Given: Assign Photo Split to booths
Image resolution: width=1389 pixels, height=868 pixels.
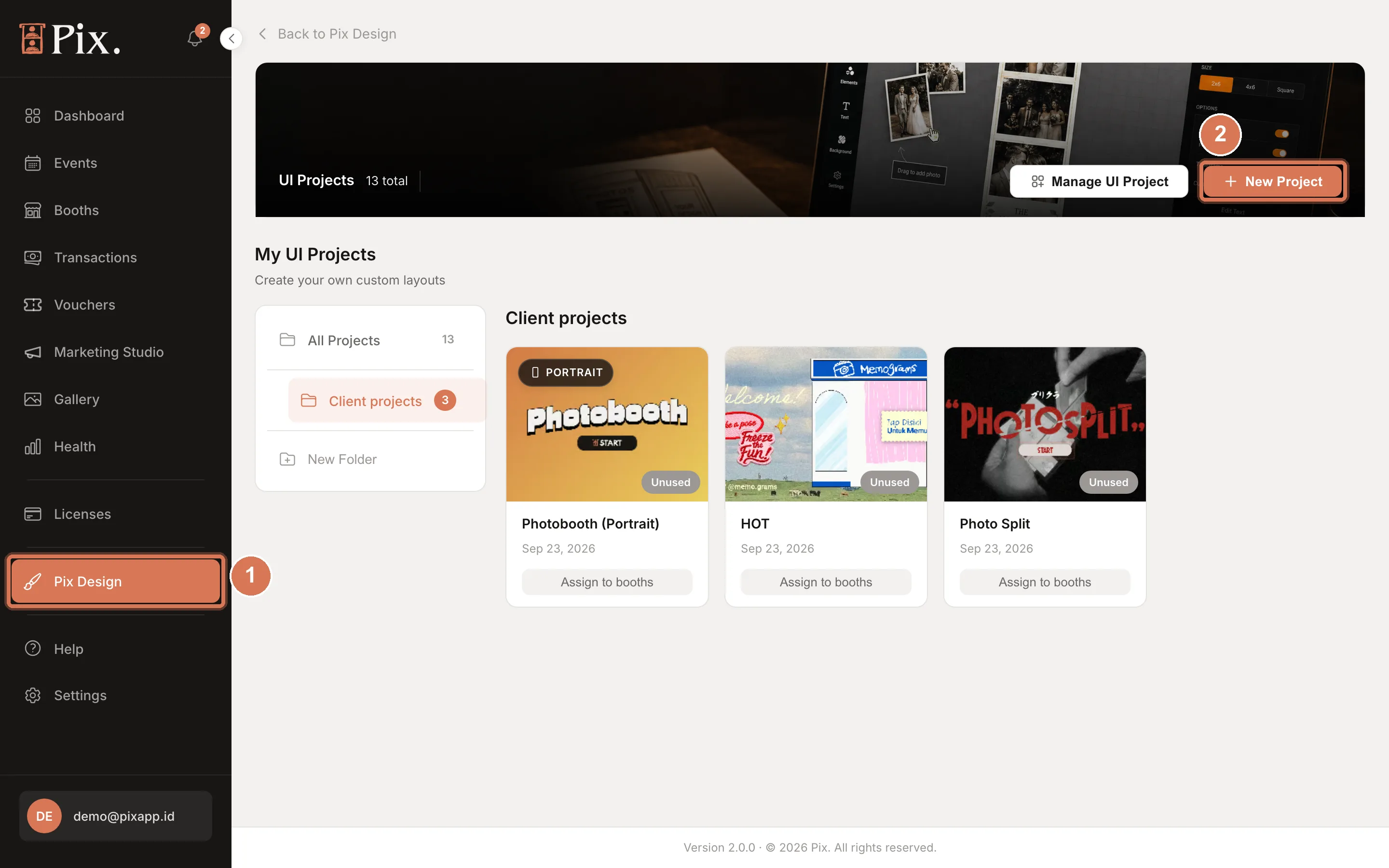Looking at the screenshot, I should pyautogui.click(x=1045, y=582).
